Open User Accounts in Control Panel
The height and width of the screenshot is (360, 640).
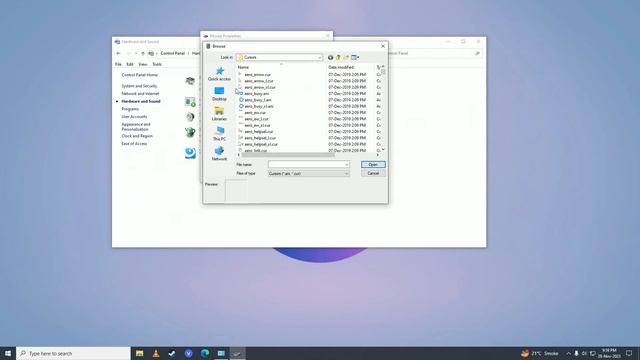(134, 117)
